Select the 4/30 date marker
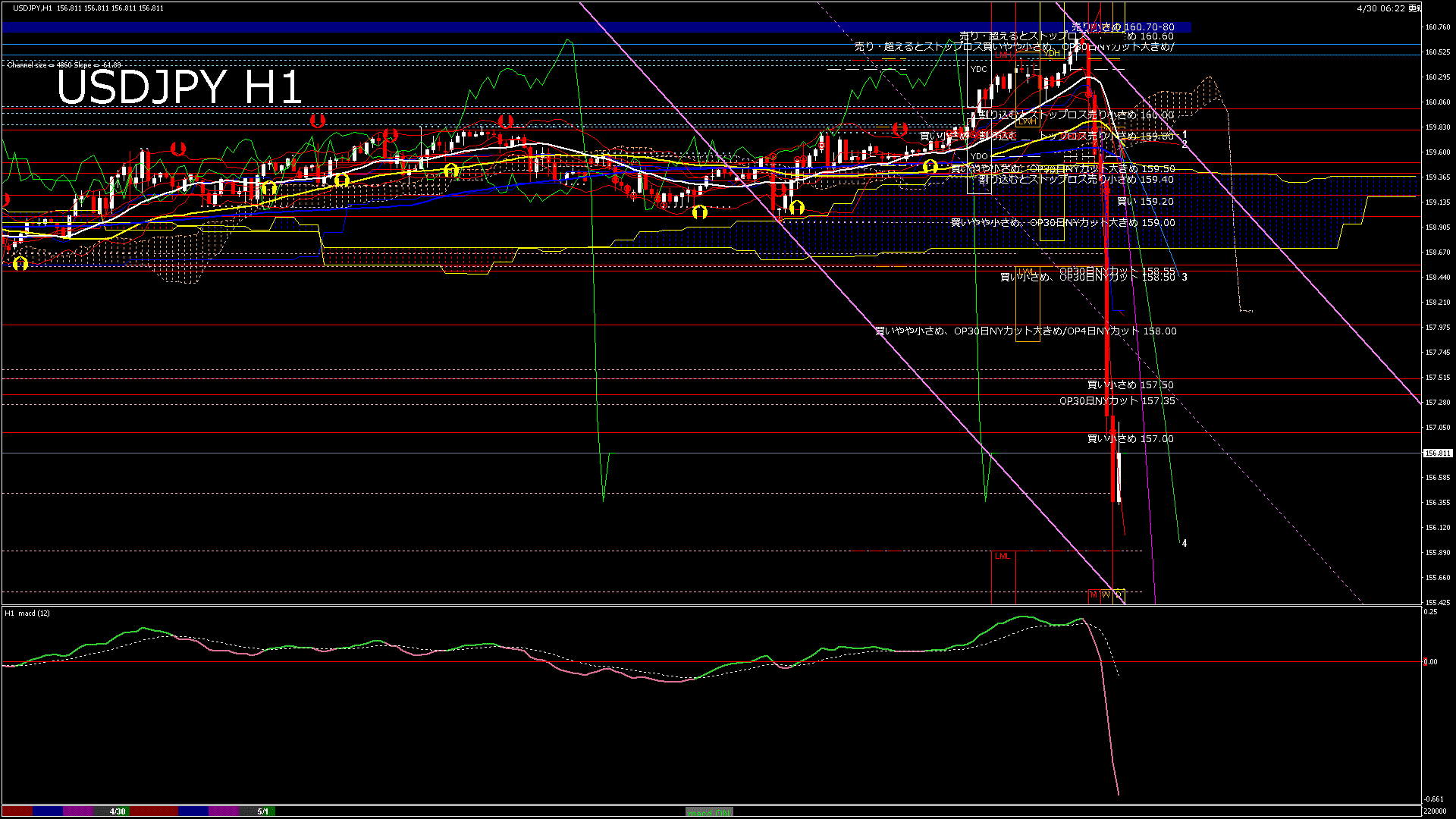The height and width of the screenshot is (819, 1456). click(x=118, y=811)
